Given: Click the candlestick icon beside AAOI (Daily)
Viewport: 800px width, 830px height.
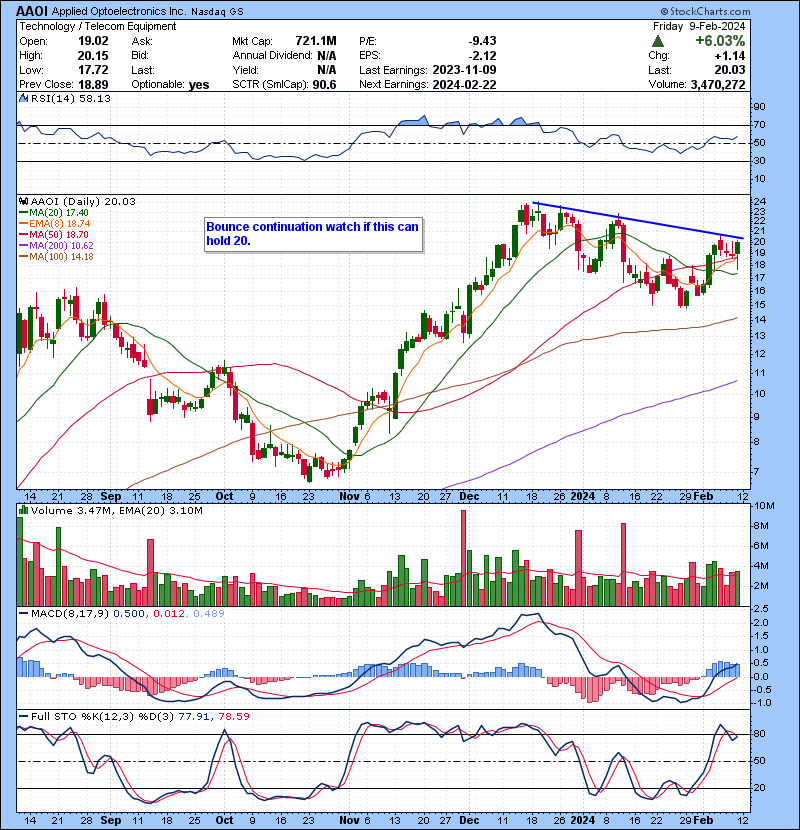Looking at the screenshot, I should pos(24,201).
